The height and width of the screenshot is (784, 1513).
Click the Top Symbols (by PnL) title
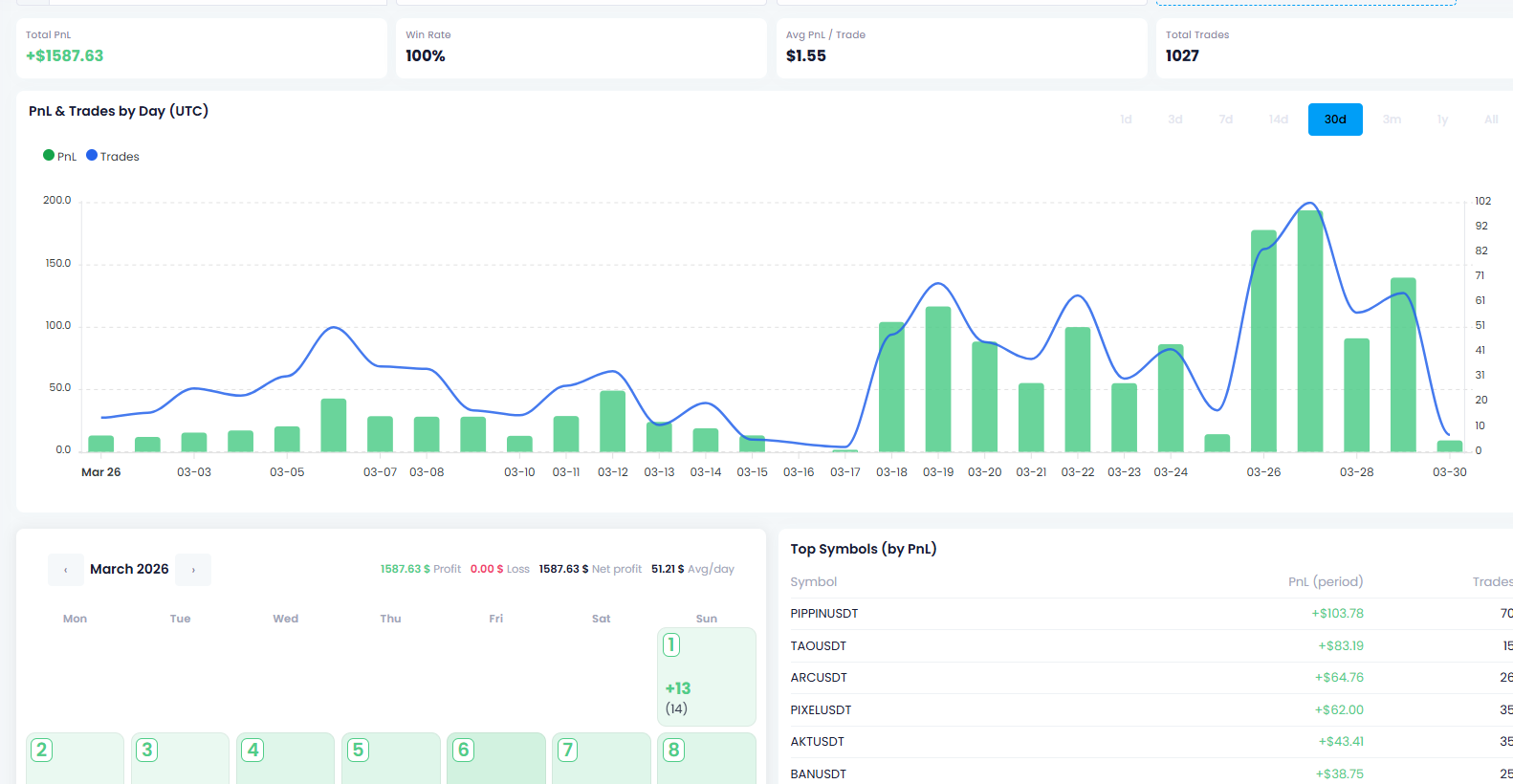pos(864,549)
